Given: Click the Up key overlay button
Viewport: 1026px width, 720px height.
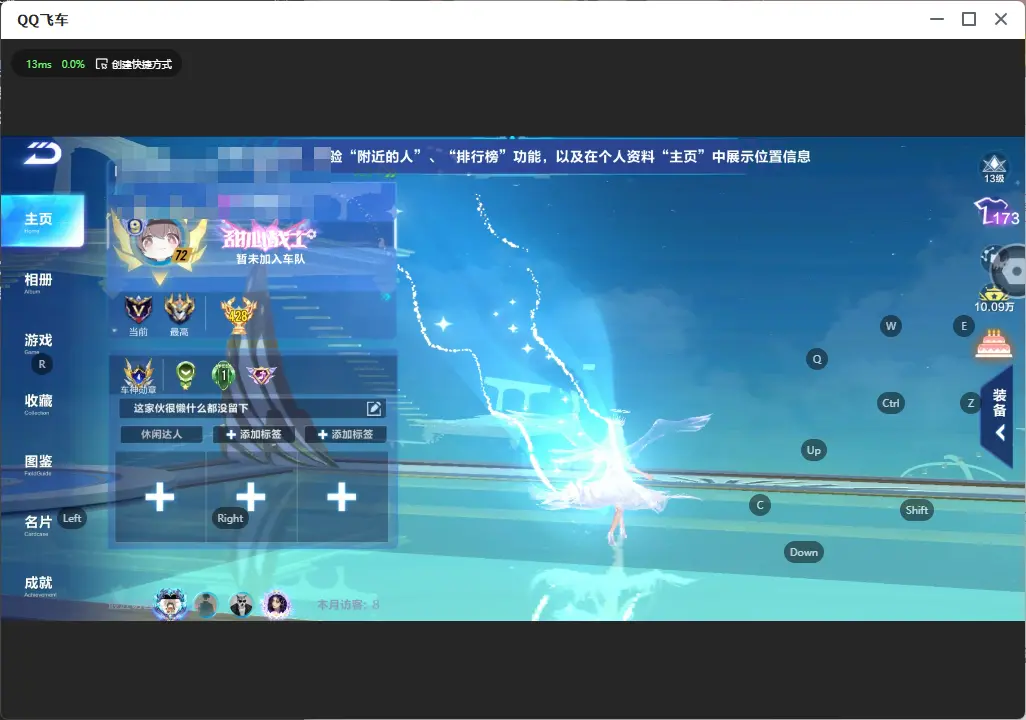Looking at the screenshot, I should point(813,450).
